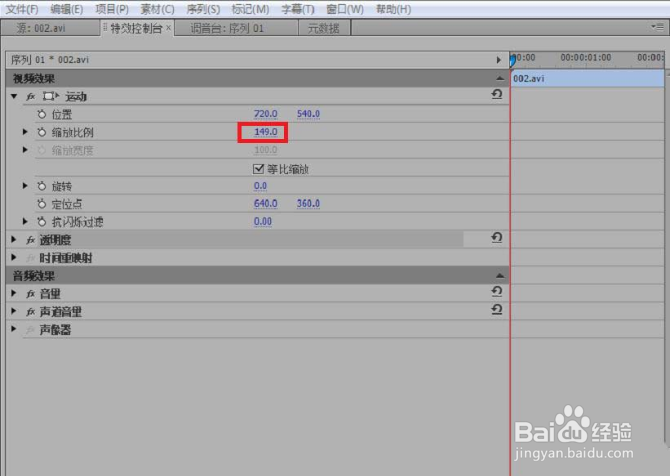The image size is (670, 476).
Task: Open the 窗口(W) menu
Action: click(x=345, y=9)
